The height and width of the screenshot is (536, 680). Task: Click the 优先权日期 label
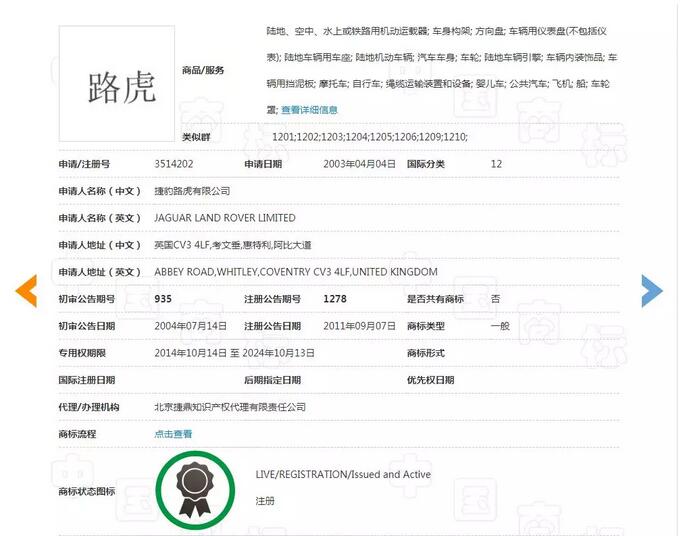pos(430,380)
